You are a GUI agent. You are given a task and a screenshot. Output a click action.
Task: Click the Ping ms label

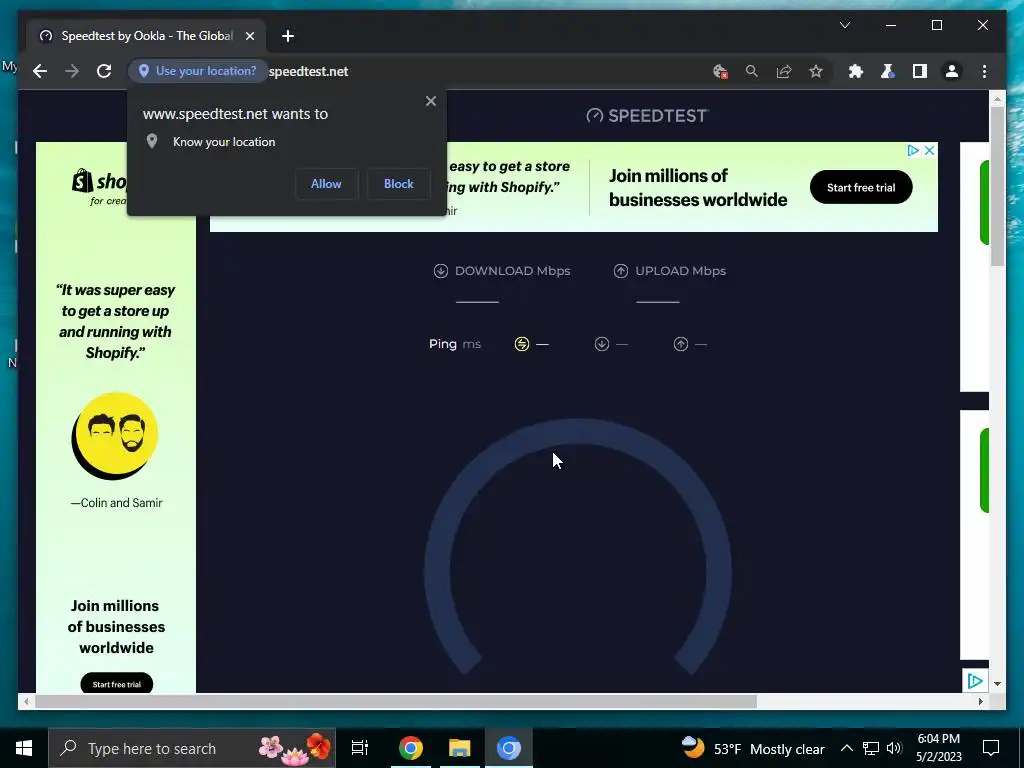[455, 344]
